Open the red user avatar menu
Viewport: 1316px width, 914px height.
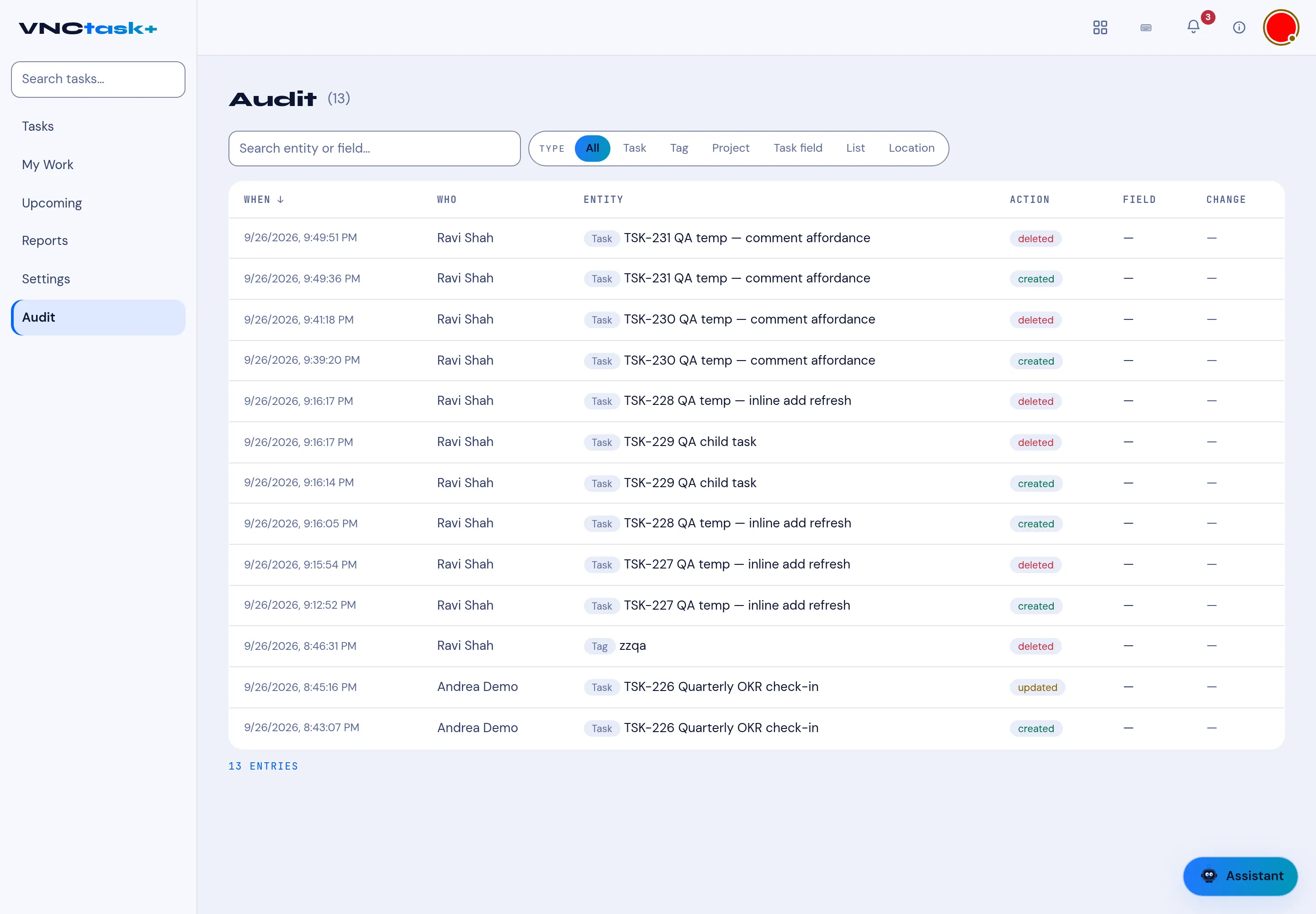point(1280,27)
